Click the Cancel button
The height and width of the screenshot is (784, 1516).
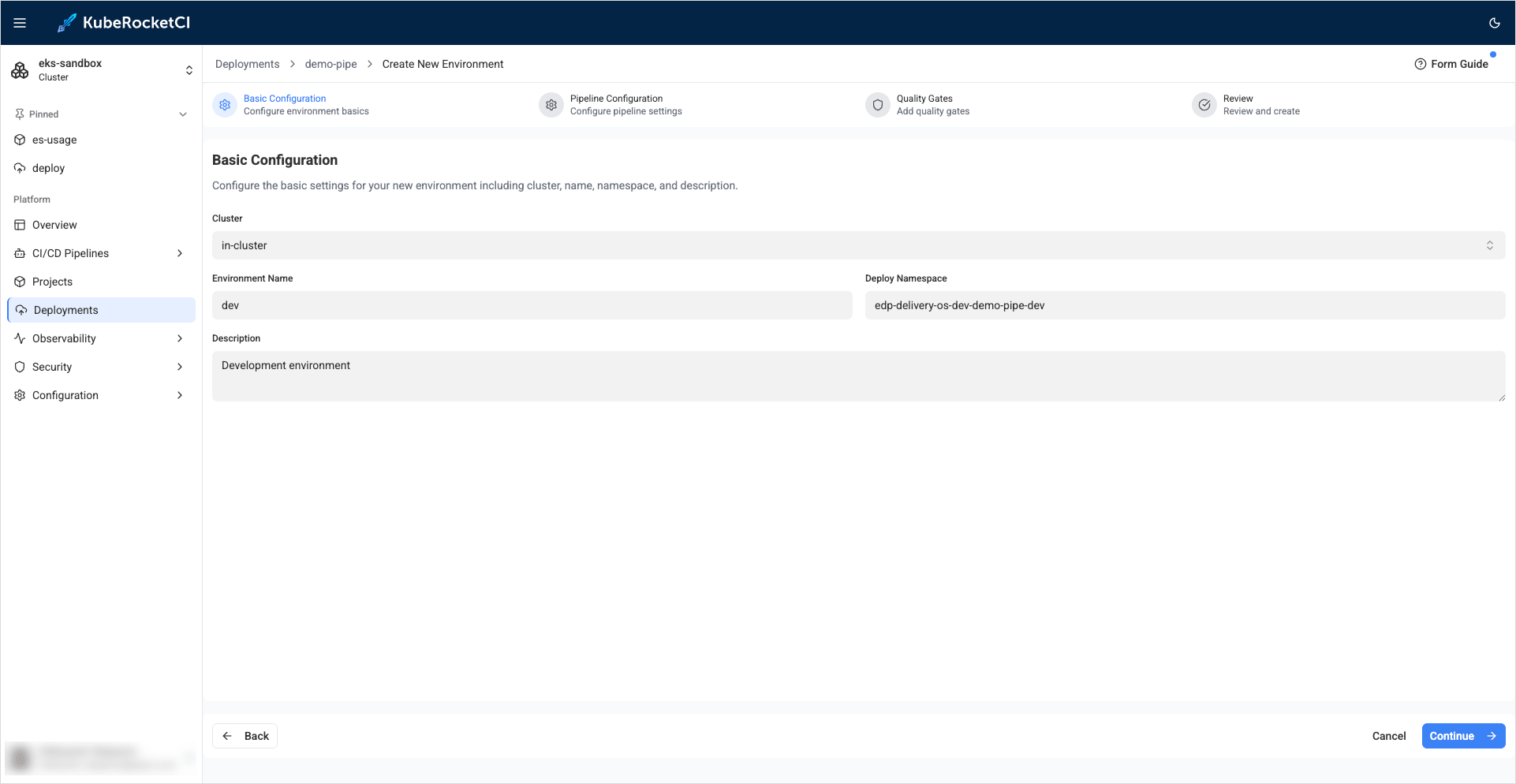[1388, 736]
